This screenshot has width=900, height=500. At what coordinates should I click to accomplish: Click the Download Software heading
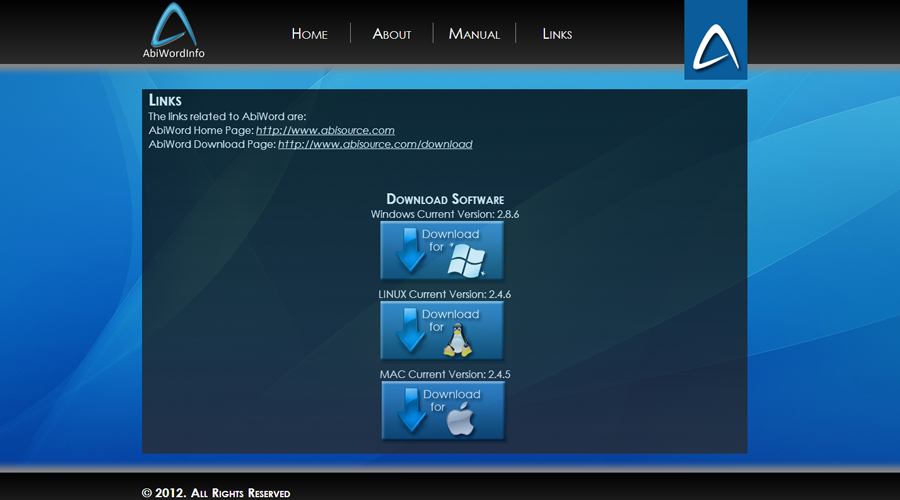(x=445, y=199)
